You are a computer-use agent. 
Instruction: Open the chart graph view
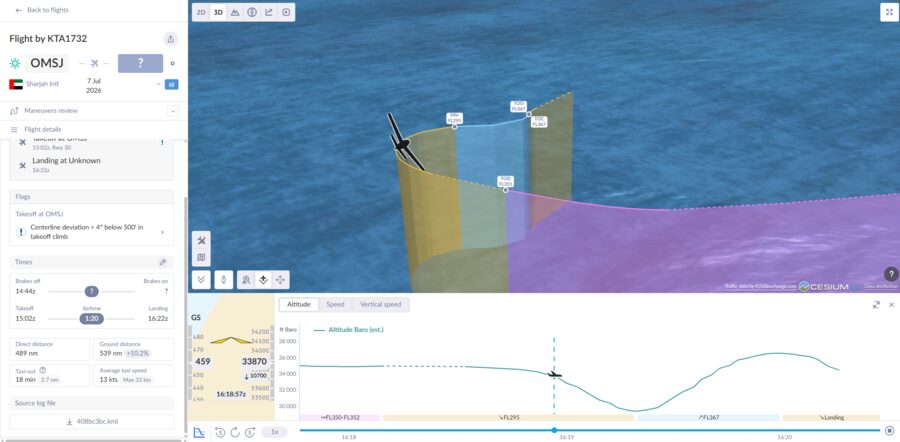pyautogui.click(x=269, y=12)
